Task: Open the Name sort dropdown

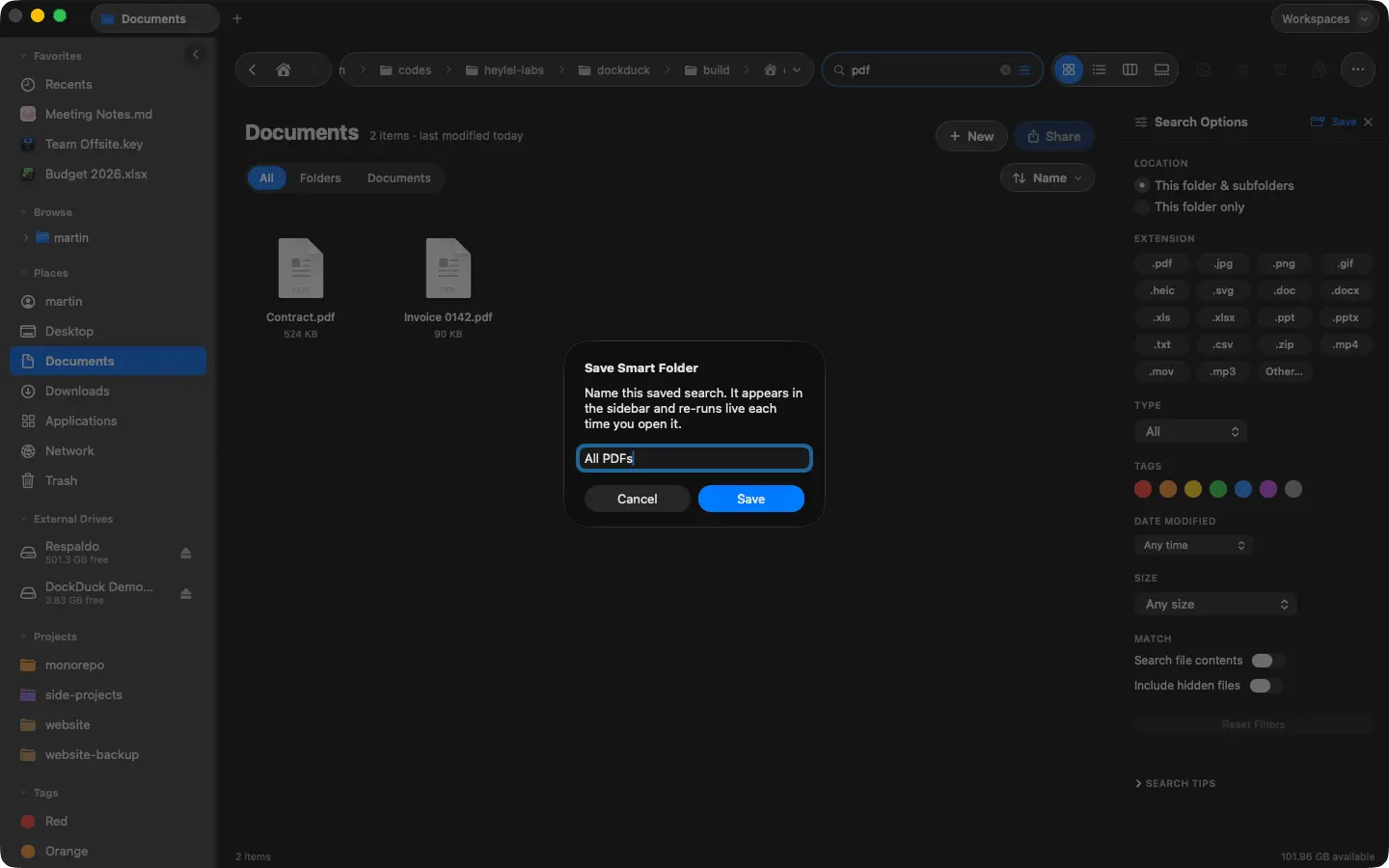Action: (1048, 177)
